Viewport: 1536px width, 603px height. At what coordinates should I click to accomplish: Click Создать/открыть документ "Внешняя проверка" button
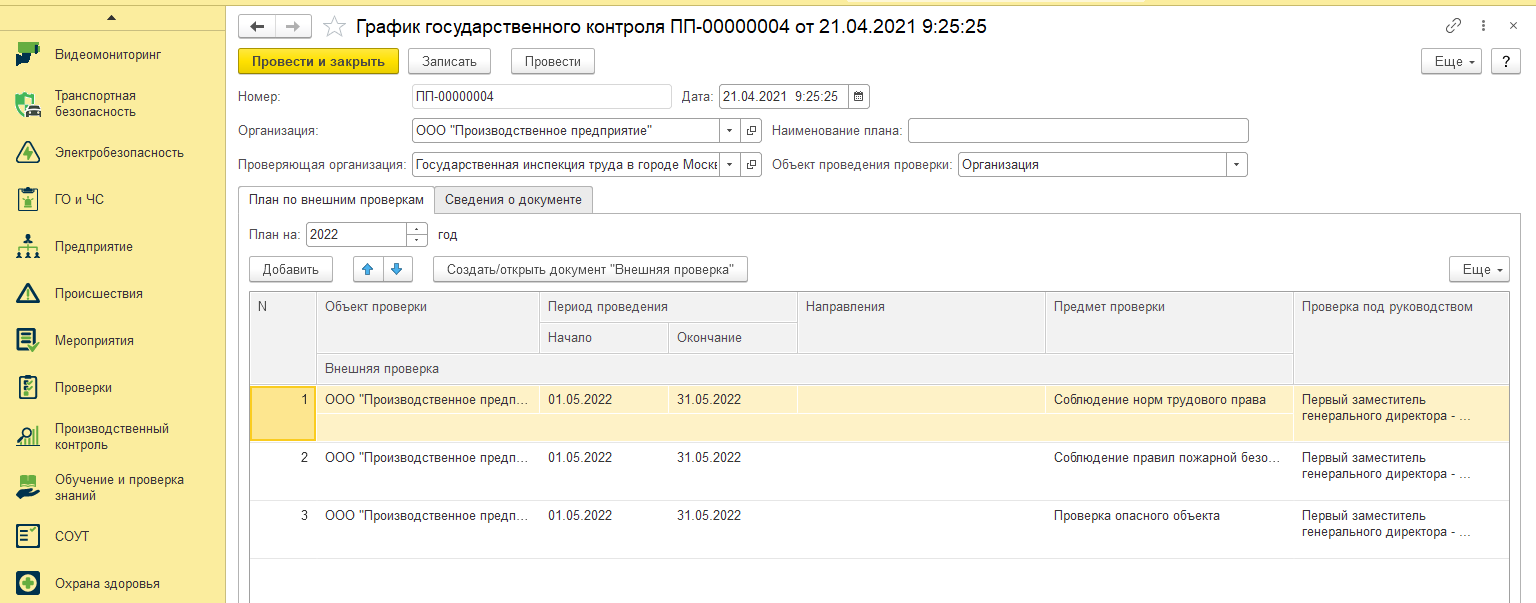pyautogui.click(x=590, y=269)
